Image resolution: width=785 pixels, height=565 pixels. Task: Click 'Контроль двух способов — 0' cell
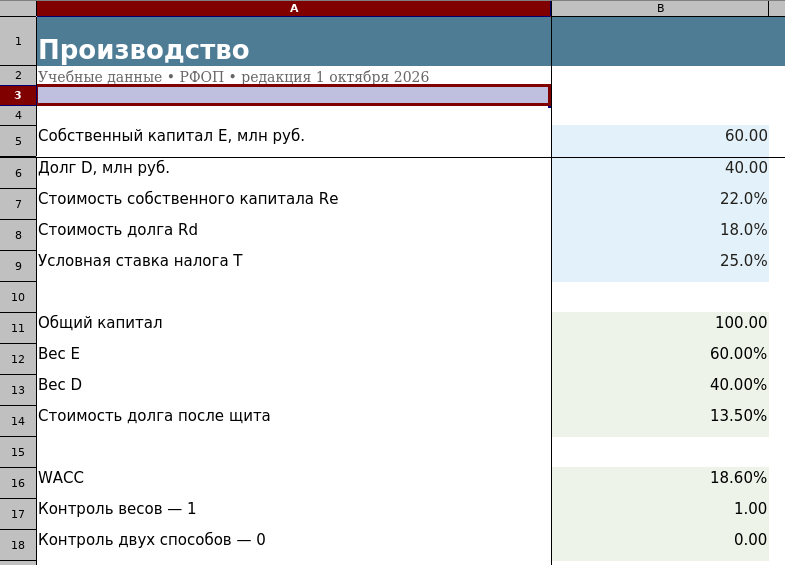click(294, 545)
